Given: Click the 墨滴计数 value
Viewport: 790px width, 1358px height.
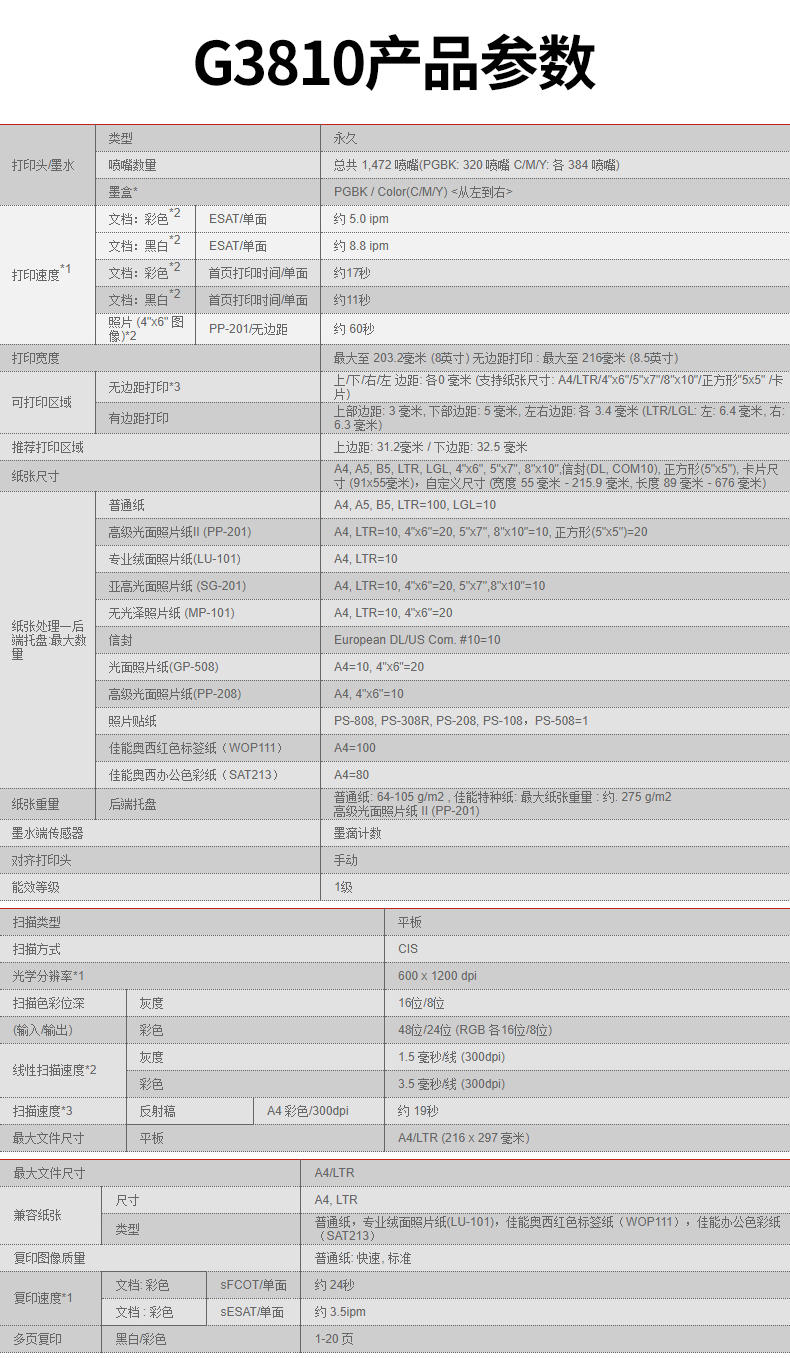Looking at the screenshot, I should 357,833.
